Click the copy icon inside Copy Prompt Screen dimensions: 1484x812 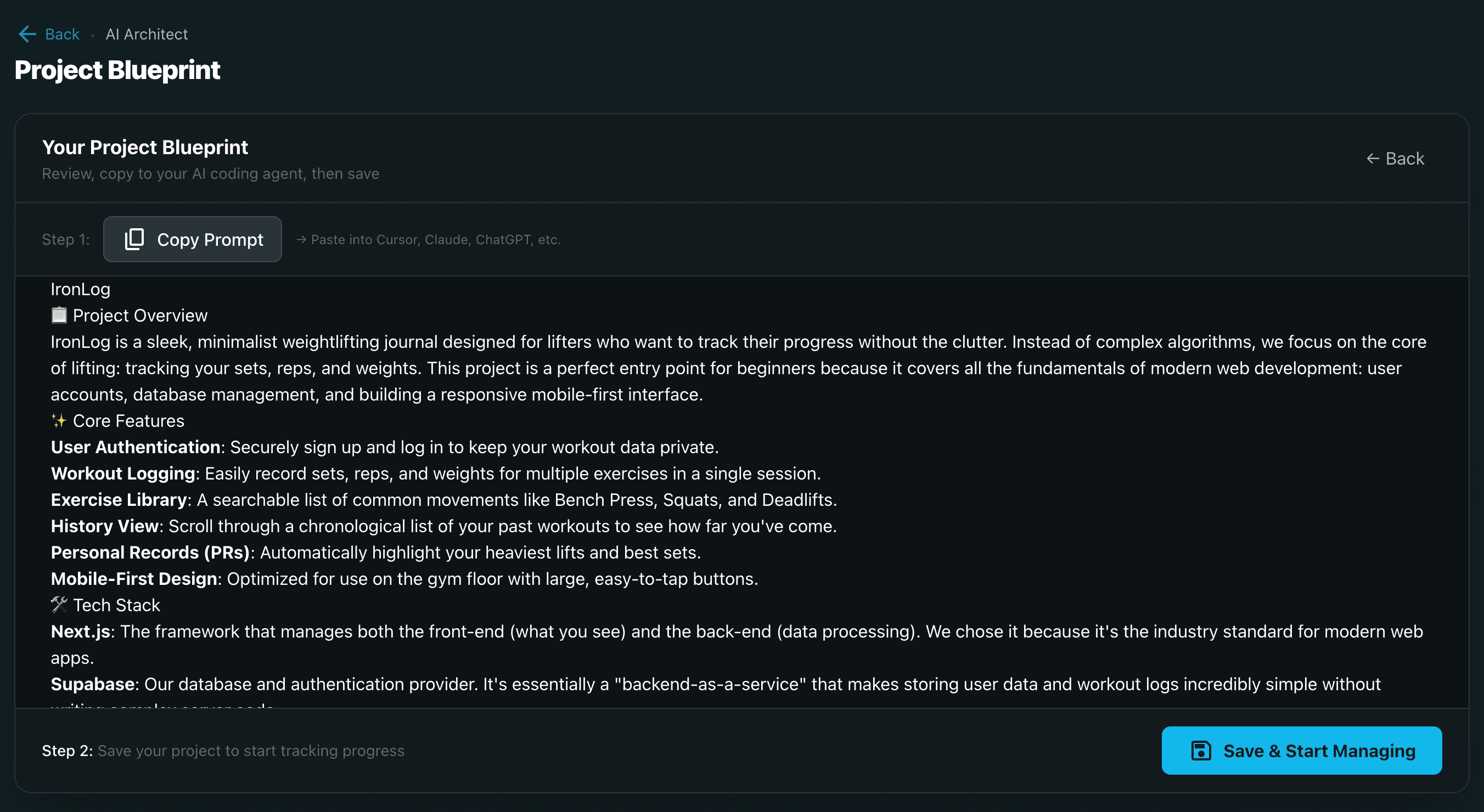(134, 240)
